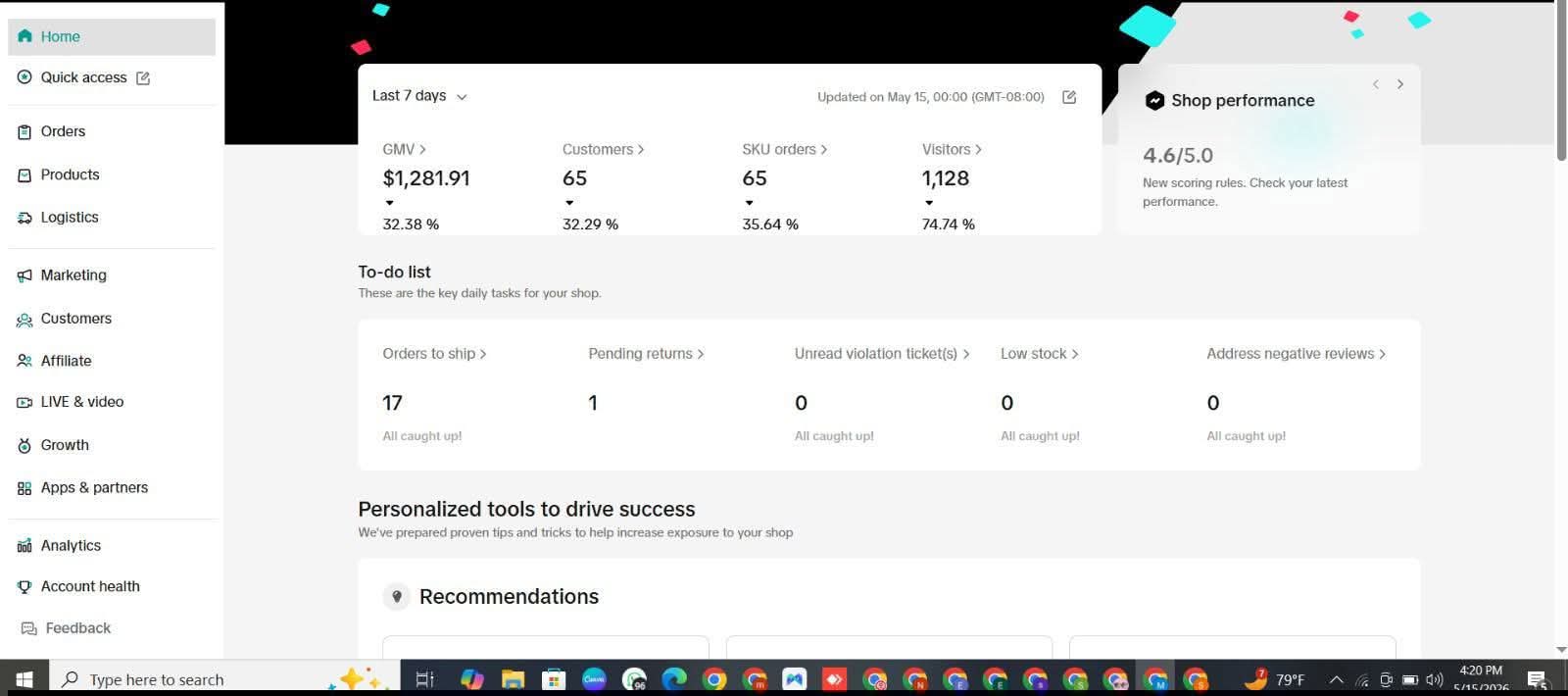Image resolution: width=1568 pixels, height=696 pixels.
Task: Click the Recommendations lightbulb icon
Action: pos(396,596)
